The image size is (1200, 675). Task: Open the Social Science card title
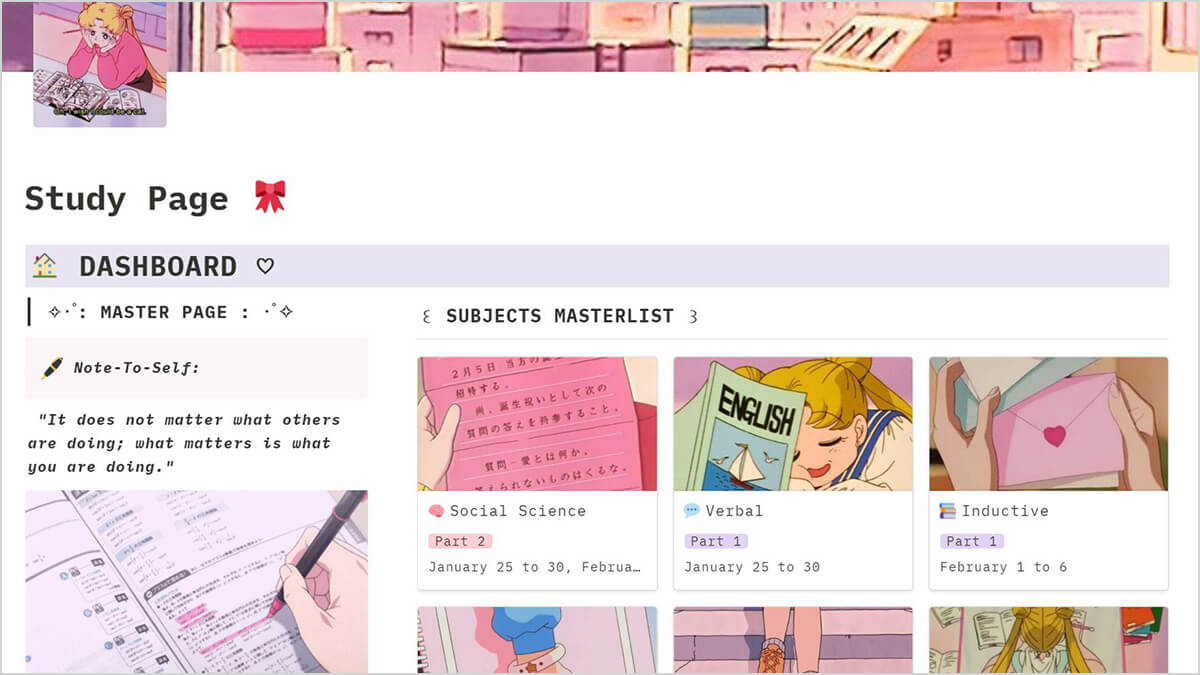(x=518, y=511)
